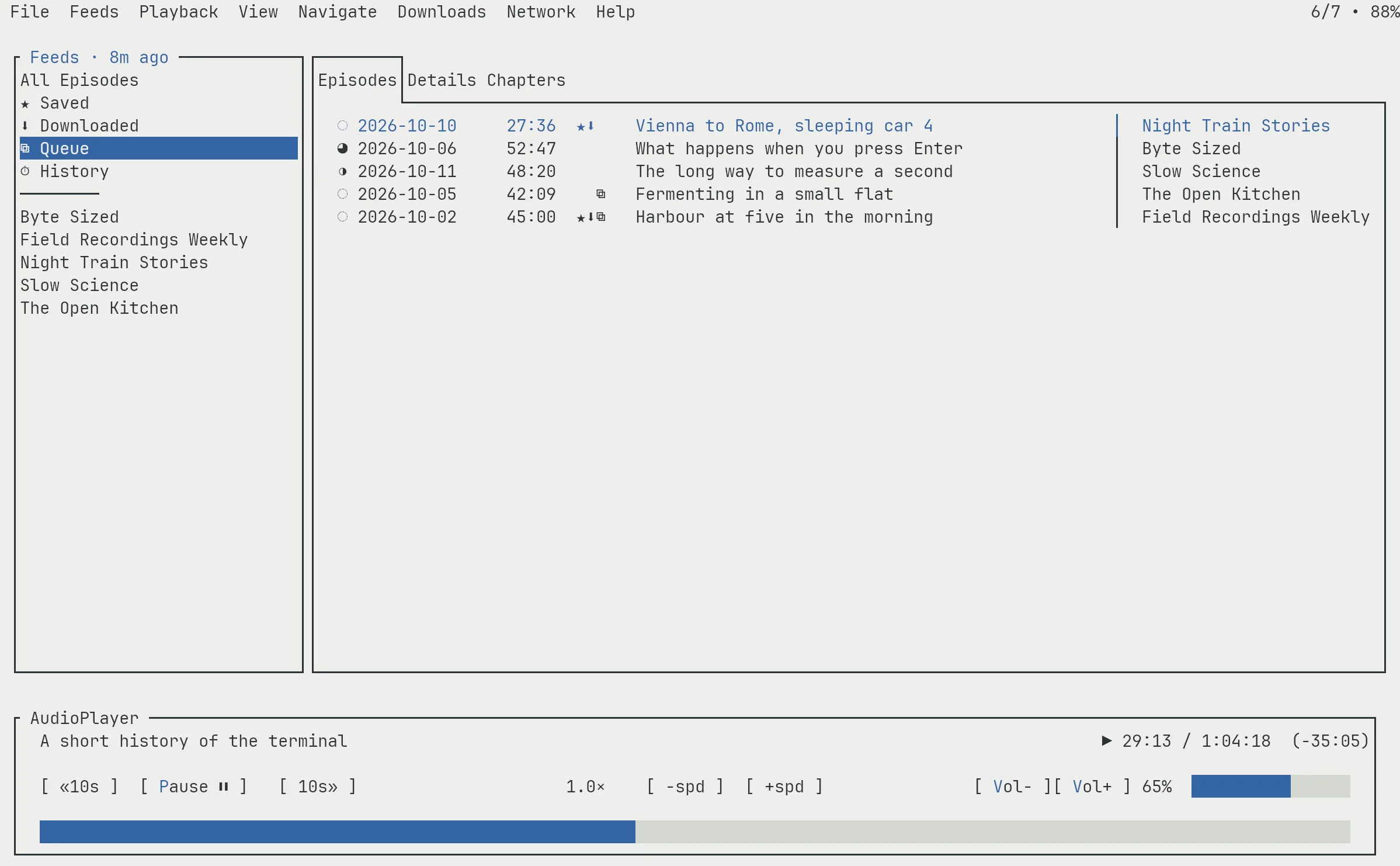
Task: Pause playback with the Pause button
Action: 194,787
